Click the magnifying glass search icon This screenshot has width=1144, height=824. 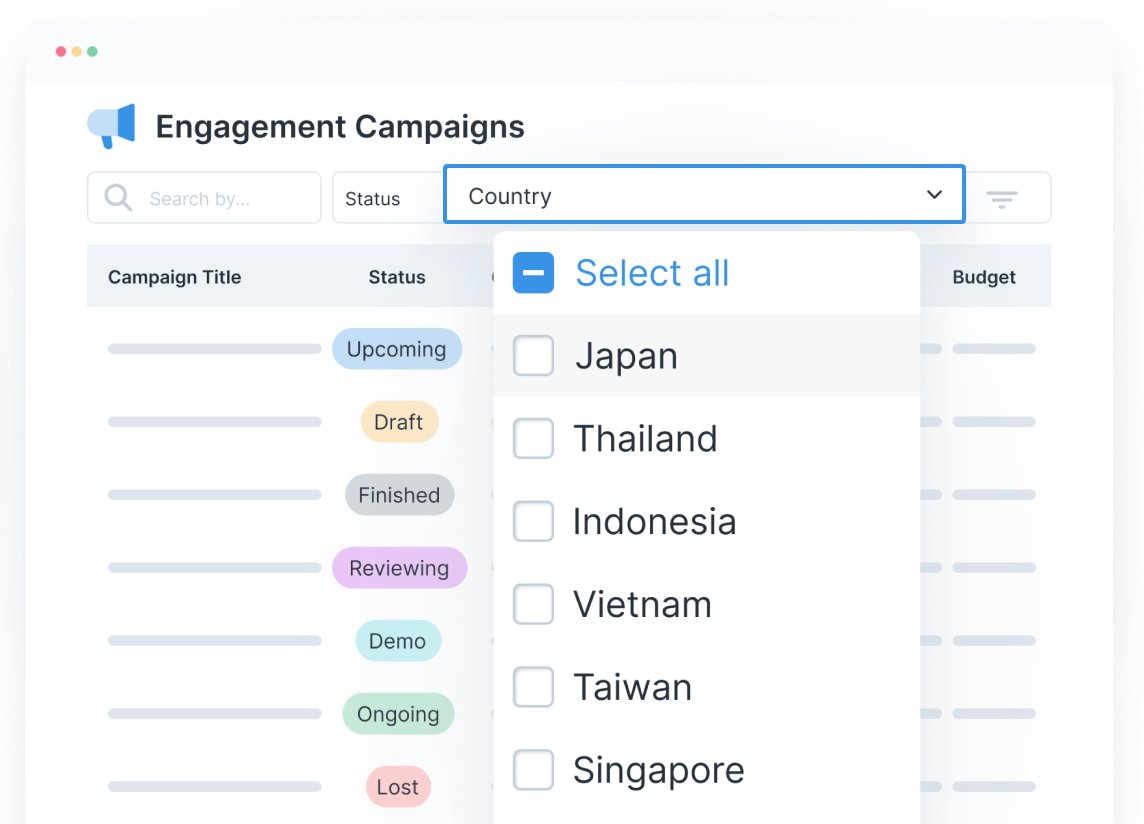pos(117,197)
